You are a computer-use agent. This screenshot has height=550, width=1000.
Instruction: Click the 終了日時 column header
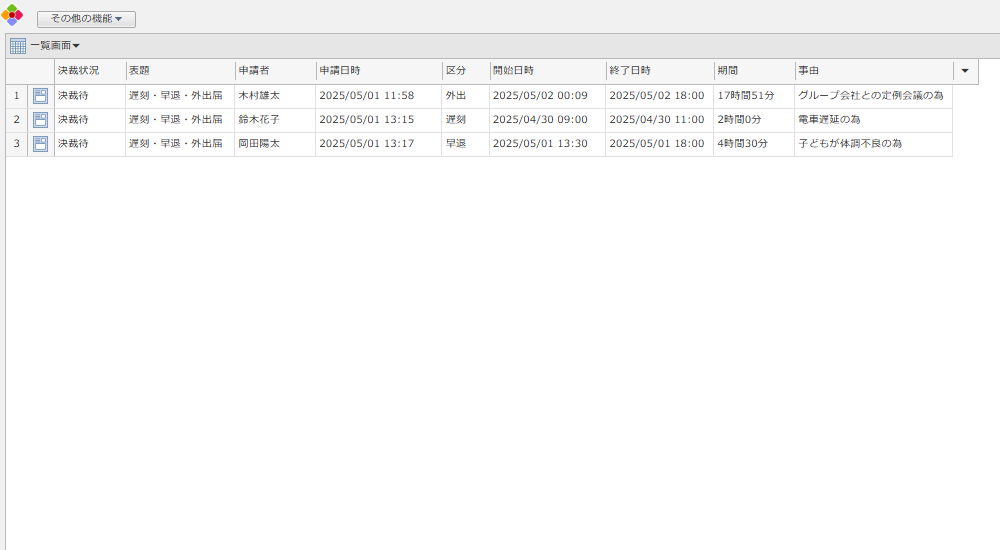630,71
